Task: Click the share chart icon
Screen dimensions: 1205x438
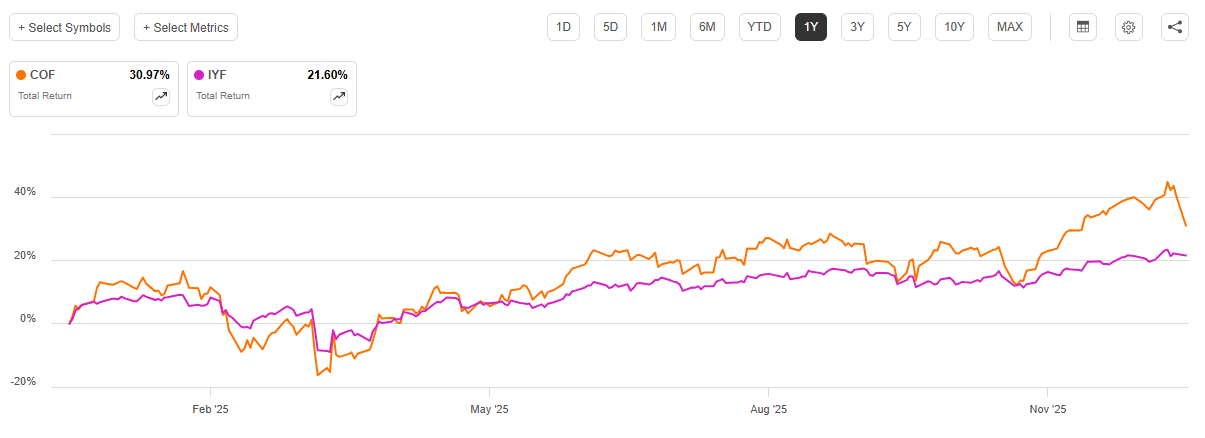Action: (1175, 27)
